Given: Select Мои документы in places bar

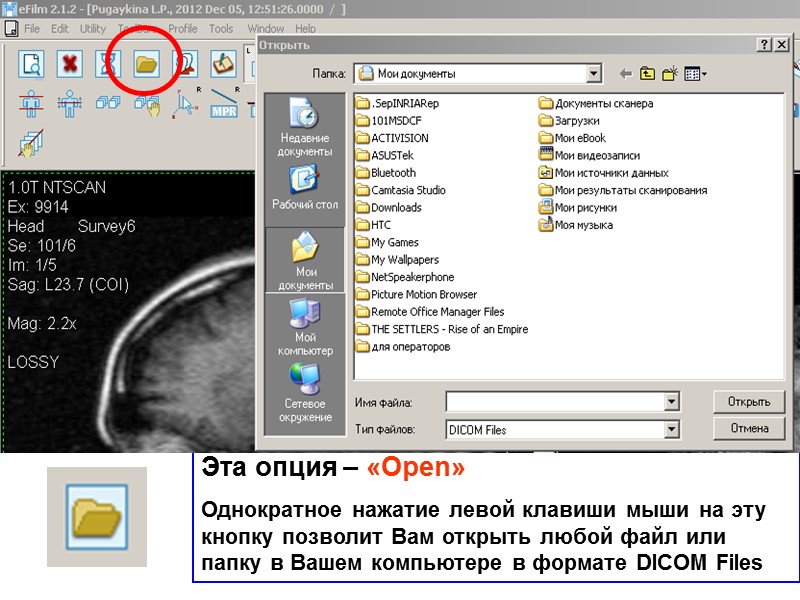Looking at the screenshot, I should [x=305, y=261].
